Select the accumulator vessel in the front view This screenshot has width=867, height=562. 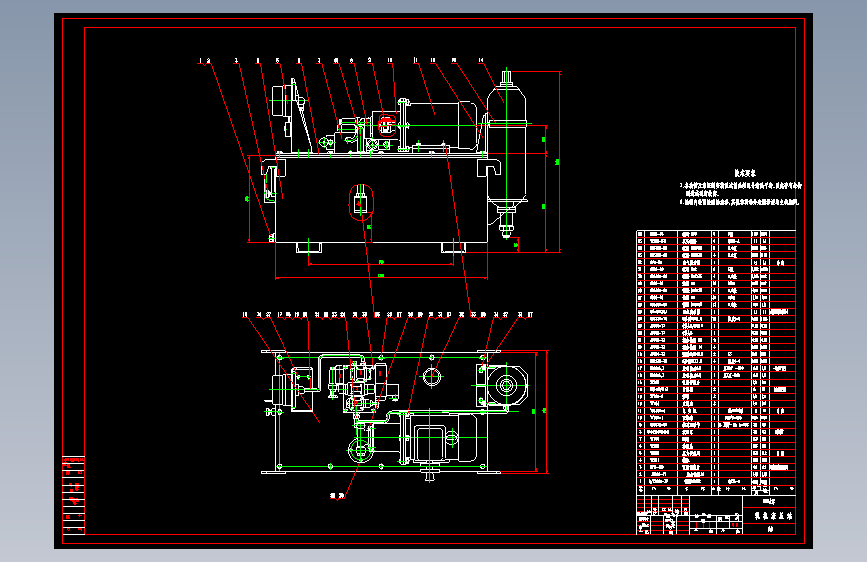[x=506, y=145]
